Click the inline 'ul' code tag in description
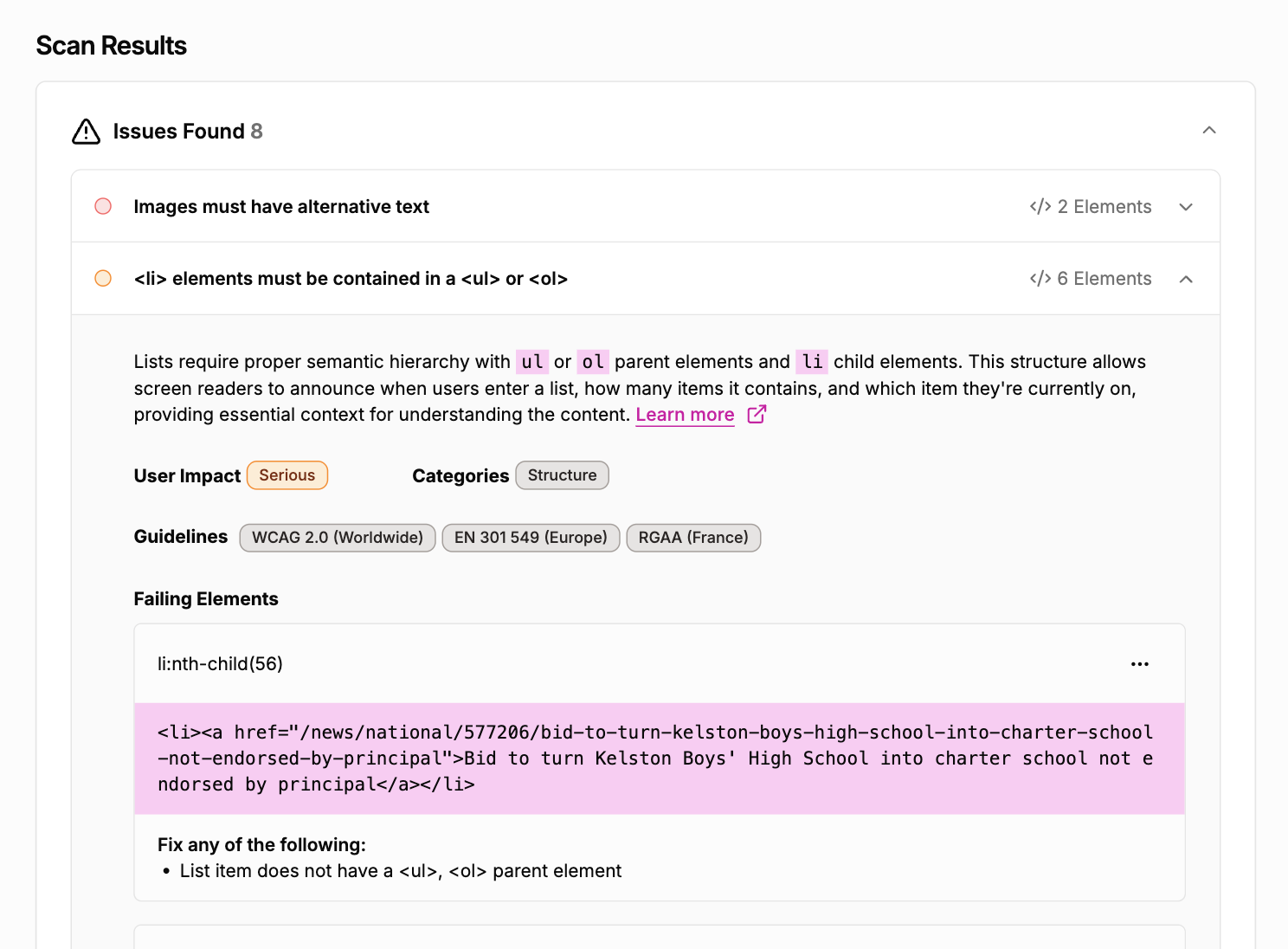This screenshot has height=949, width=1288. click(x=532, y=362)
